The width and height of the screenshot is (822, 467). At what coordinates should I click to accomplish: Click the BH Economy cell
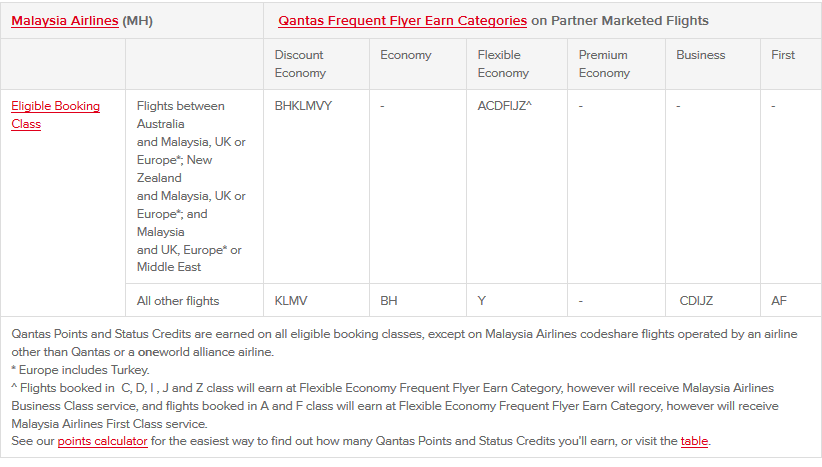point(388,301)
